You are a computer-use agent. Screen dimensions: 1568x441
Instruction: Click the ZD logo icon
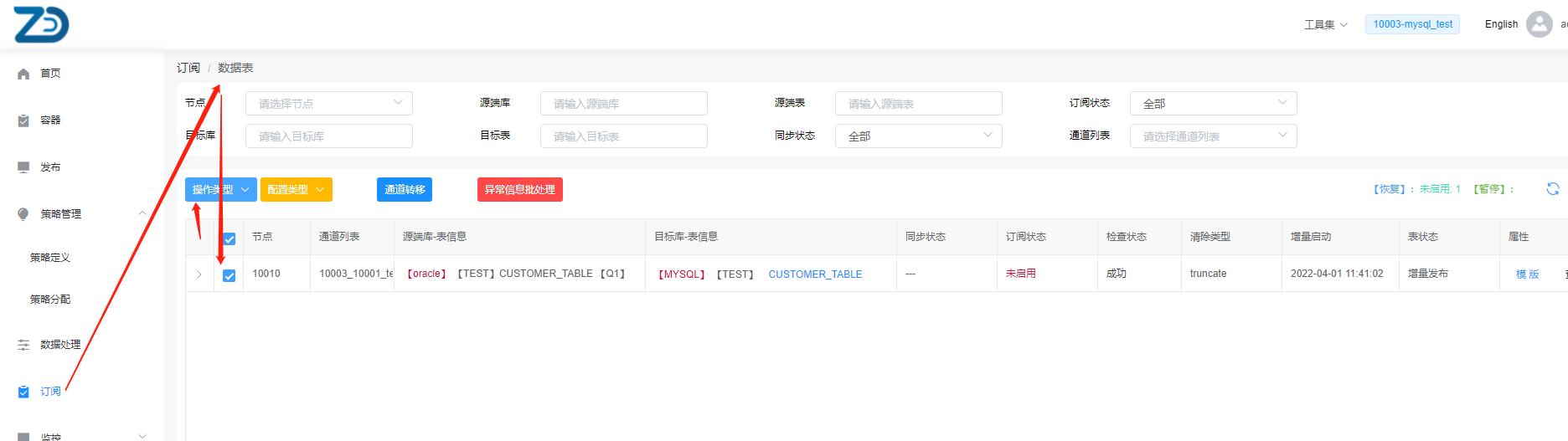tap(41, 23)
